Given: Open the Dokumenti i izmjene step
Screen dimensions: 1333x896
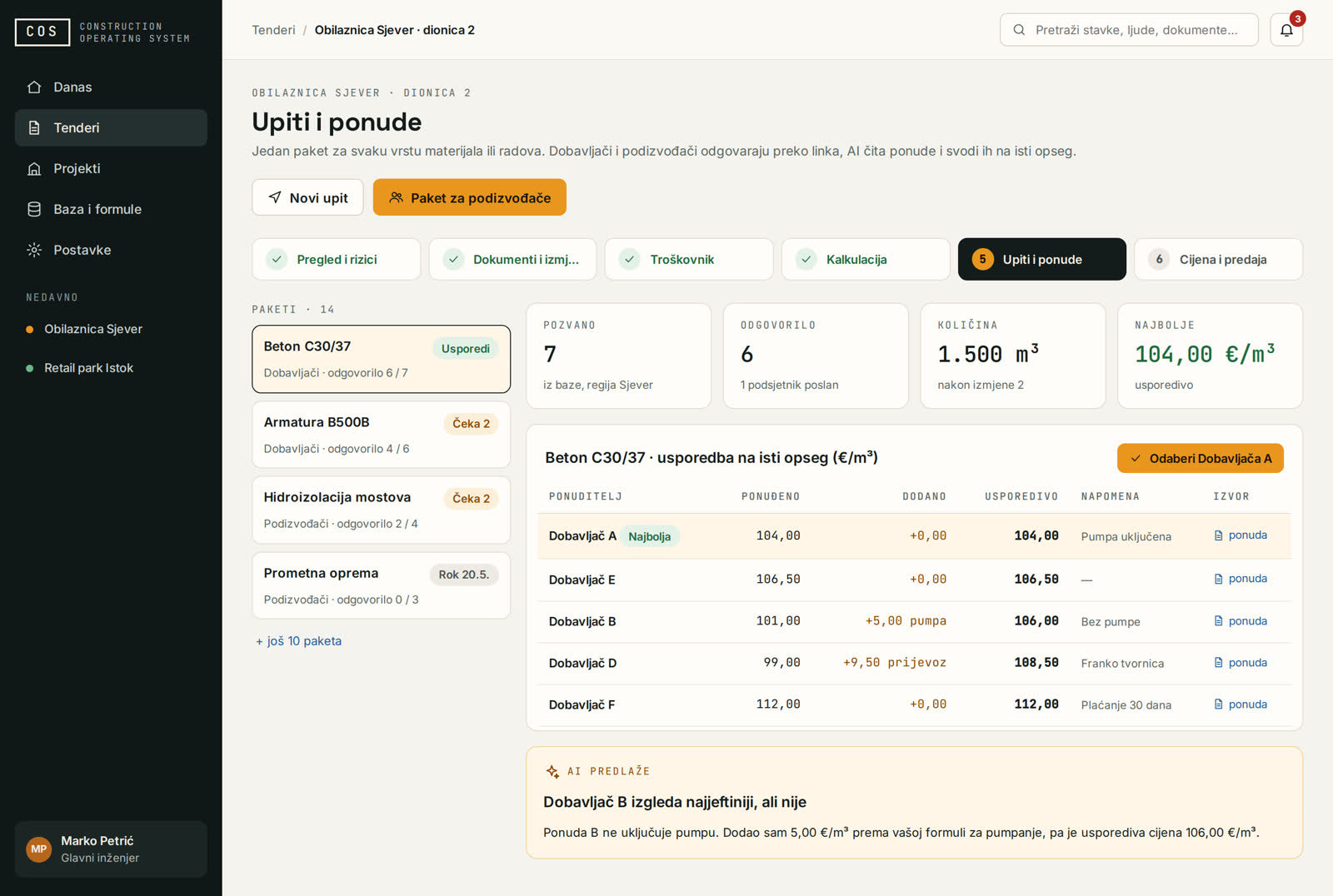Looking at the screenshot, I should click(512, 259).
